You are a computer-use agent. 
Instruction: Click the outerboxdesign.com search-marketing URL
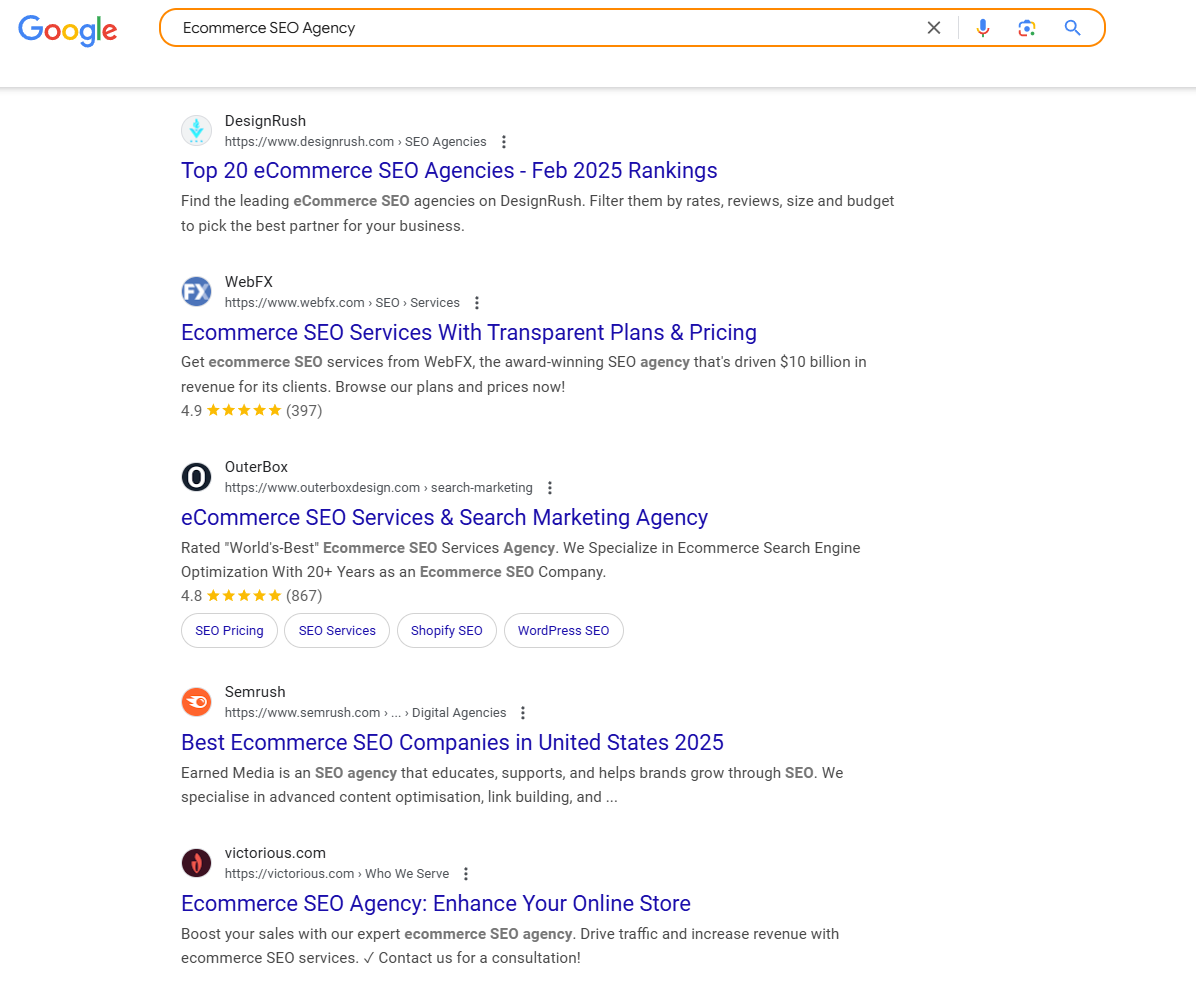(378, 488)
